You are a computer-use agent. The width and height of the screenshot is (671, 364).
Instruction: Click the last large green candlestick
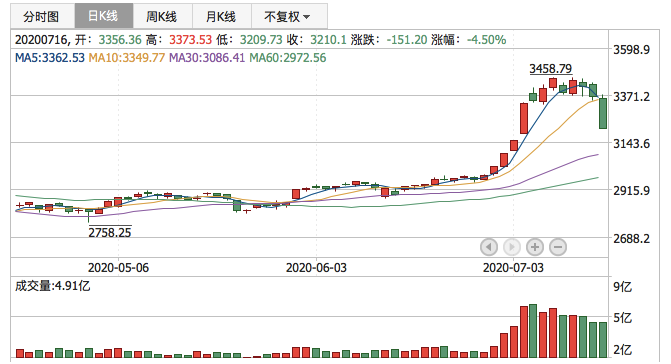pos(603,113)
